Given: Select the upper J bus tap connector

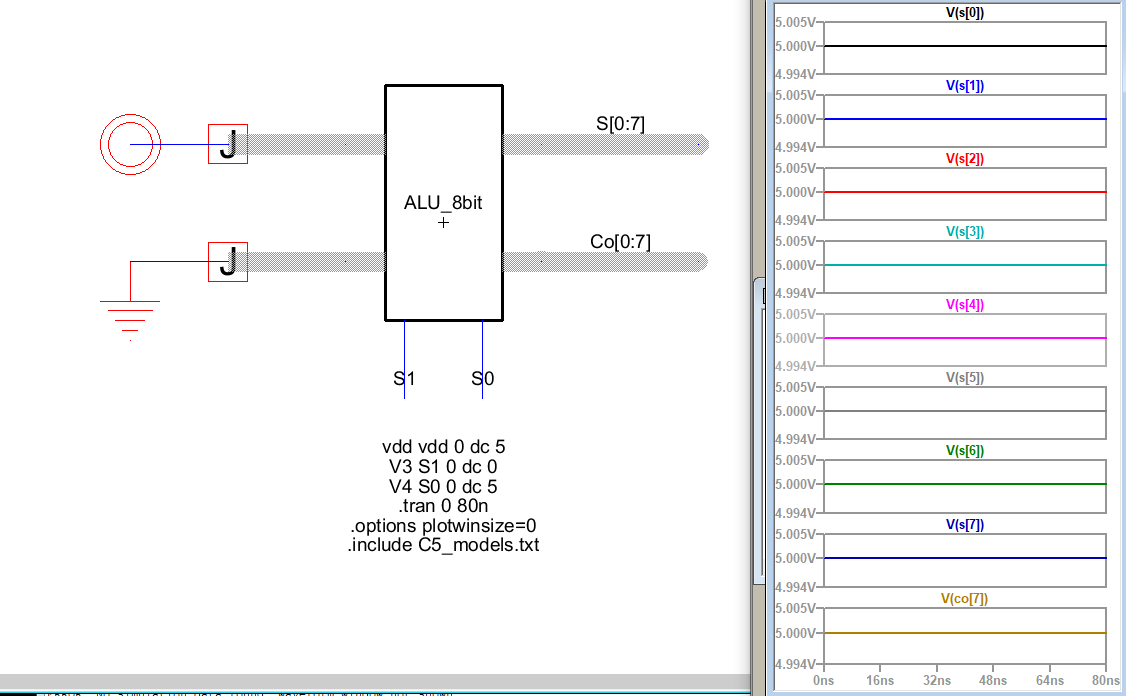Looking at the screenshot, I should [x=228, y=144].
